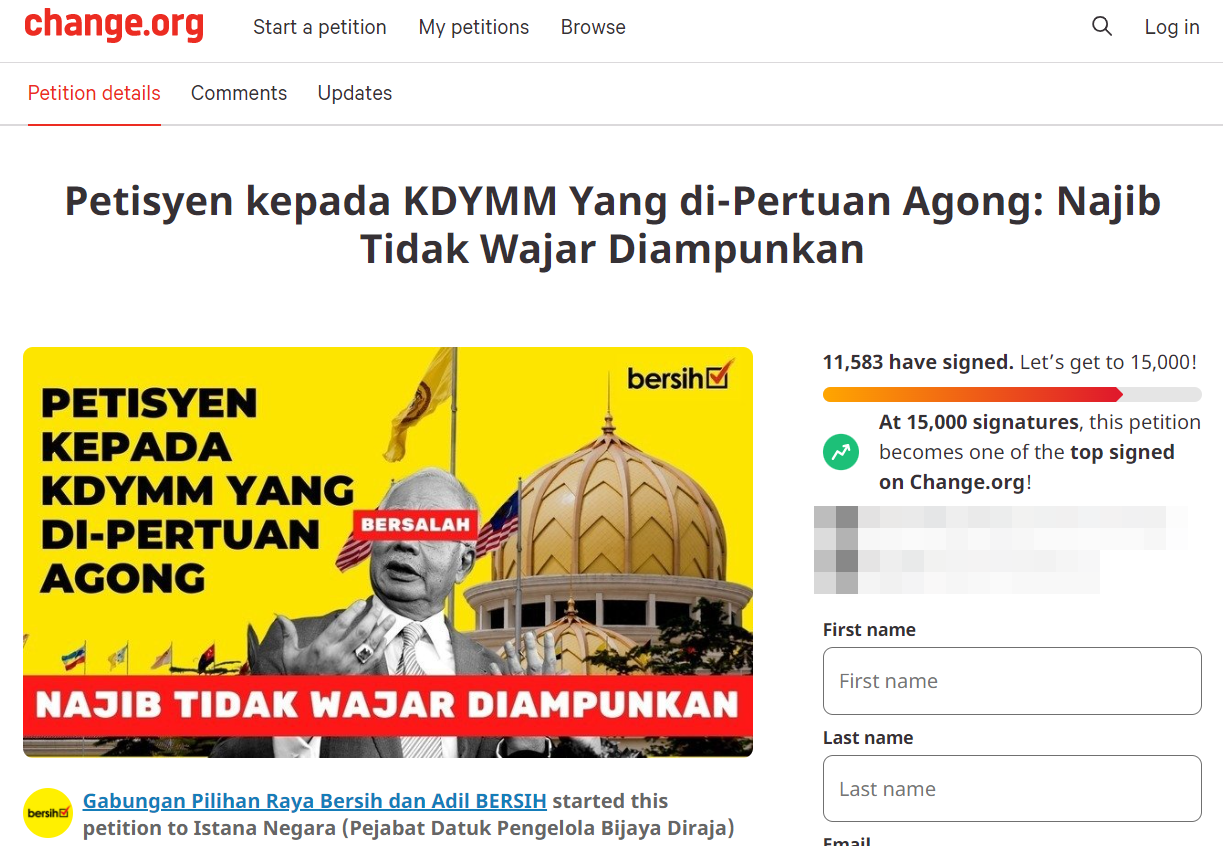1223x846 pixels.
Task: Select the Petition details tab
Action: [x=94, y=93]
